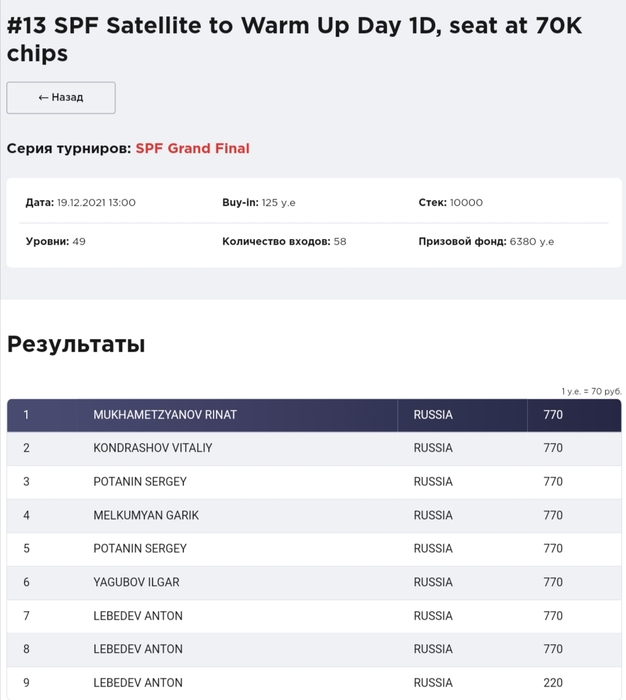
Task: Click the Назад back button
Action: pos(61,98)
